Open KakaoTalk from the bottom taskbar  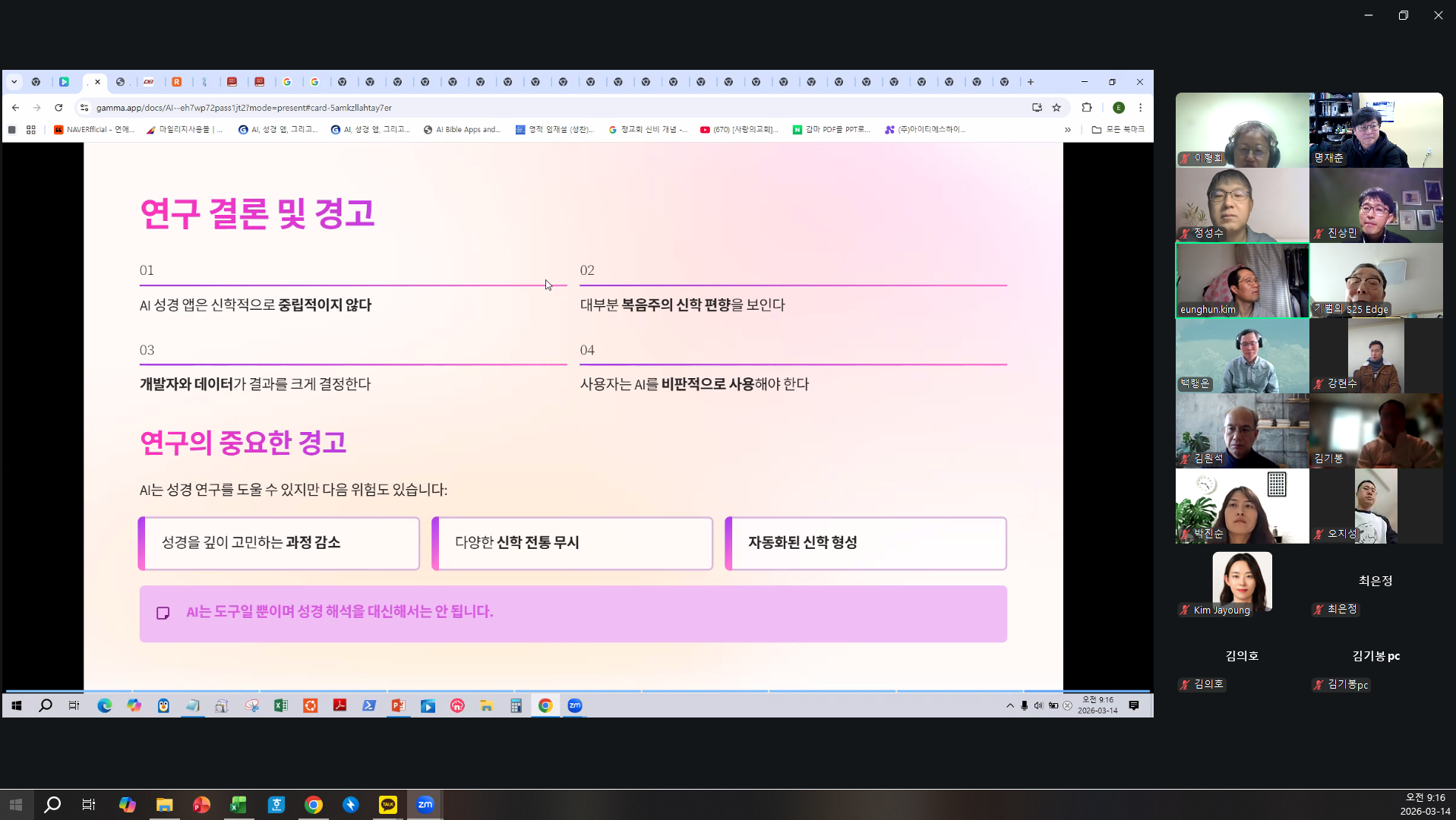pyautogui.click(x=388, y=805)
